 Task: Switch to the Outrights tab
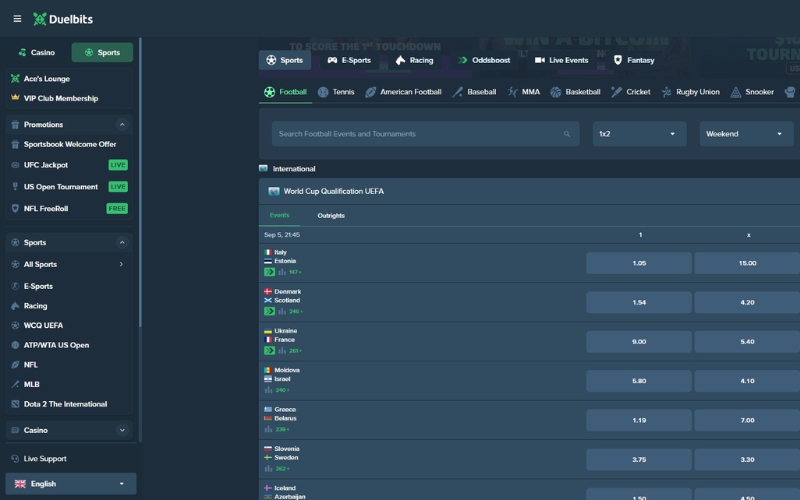point(331,215)
